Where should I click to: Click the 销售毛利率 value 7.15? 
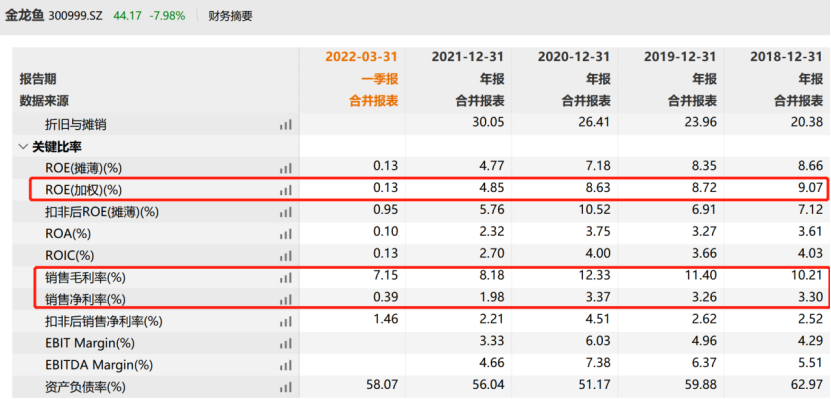coord(385,276)
